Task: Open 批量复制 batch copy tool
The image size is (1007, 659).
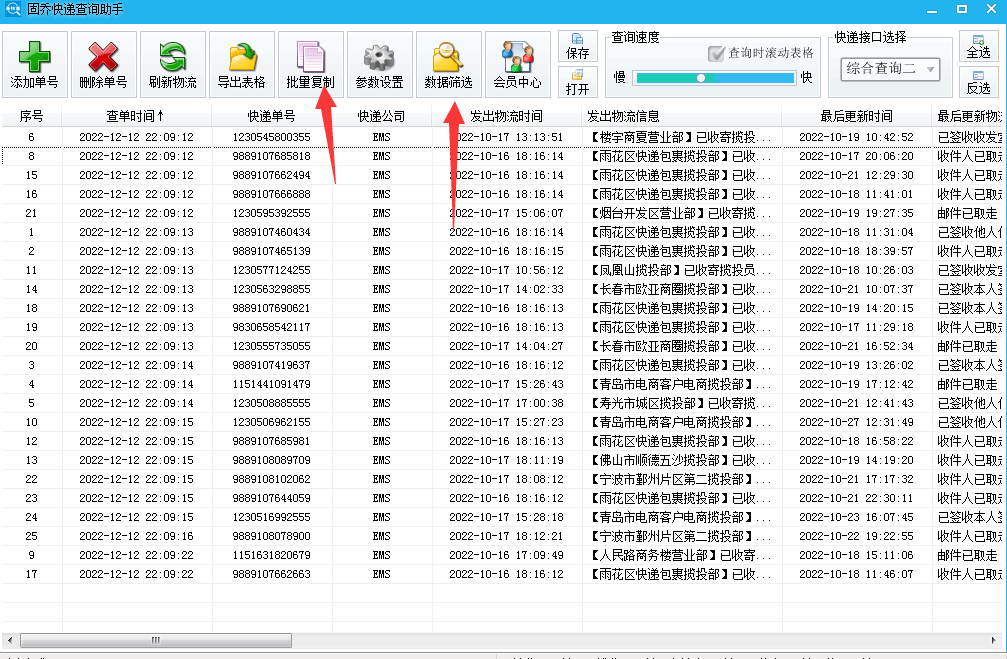Action: pyautogui.click(x=311, y=64)
